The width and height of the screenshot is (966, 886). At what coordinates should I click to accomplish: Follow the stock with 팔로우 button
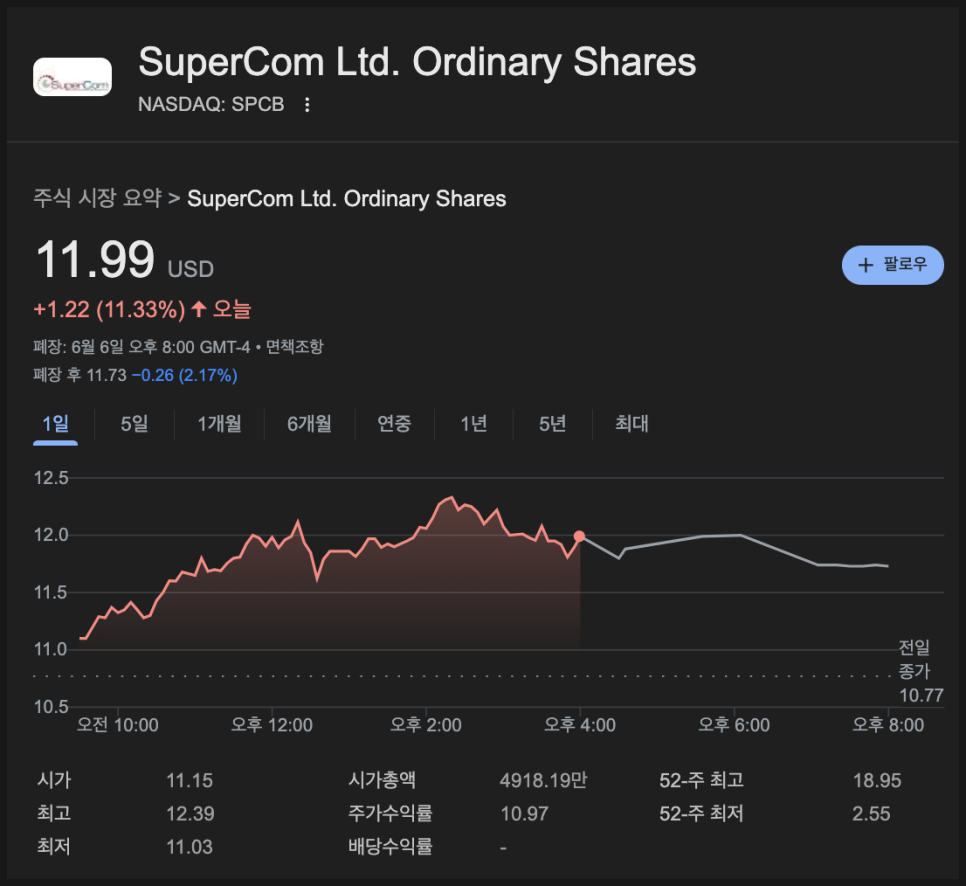coord(892,265)
